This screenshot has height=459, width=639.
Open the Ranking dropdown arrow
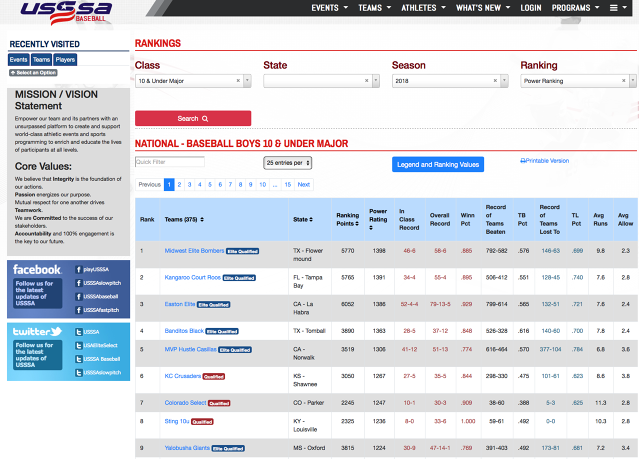click(633, 81)
